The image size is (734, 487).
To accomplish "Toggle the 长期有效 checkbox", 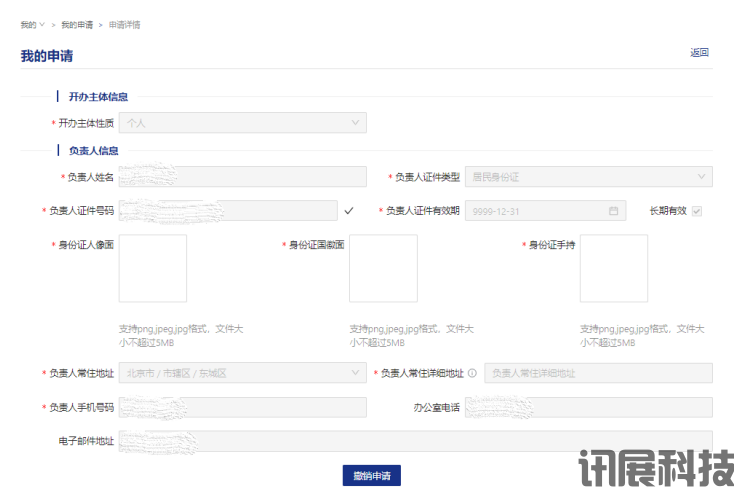I will 697,211.
